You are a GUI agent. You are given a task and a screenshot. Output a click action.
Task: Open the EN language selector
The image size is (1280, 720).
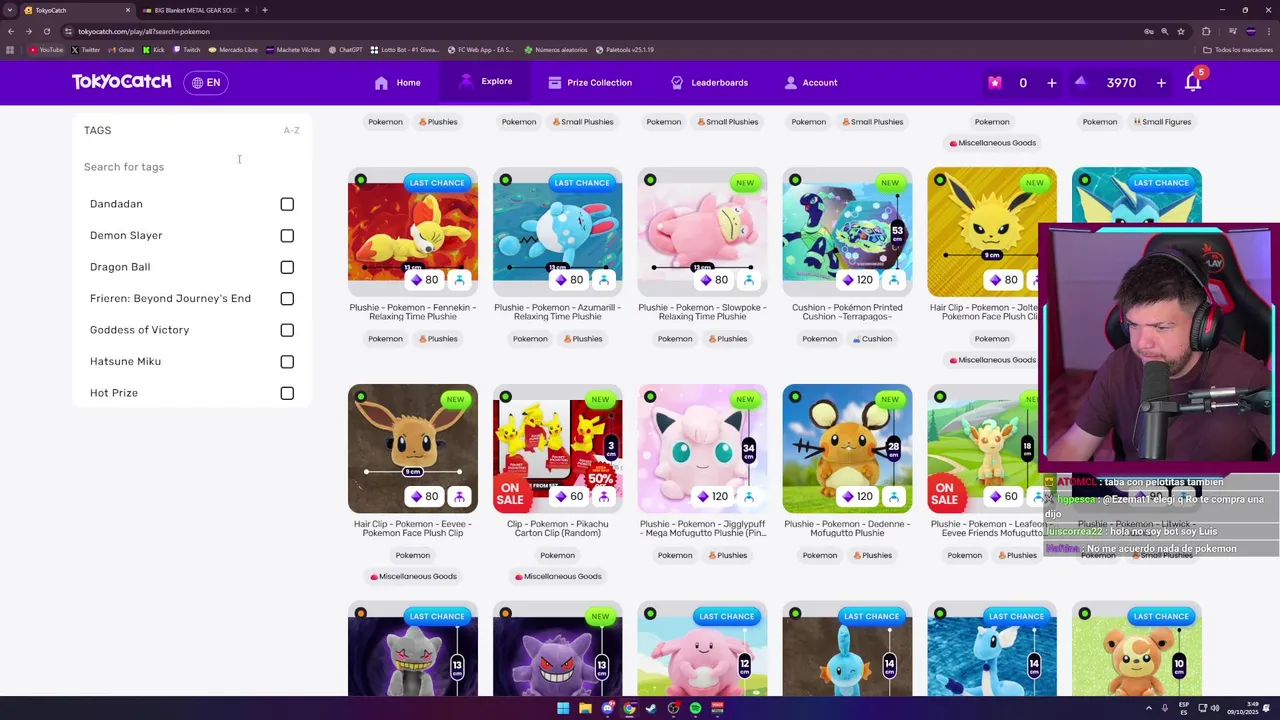pos(206,83)
